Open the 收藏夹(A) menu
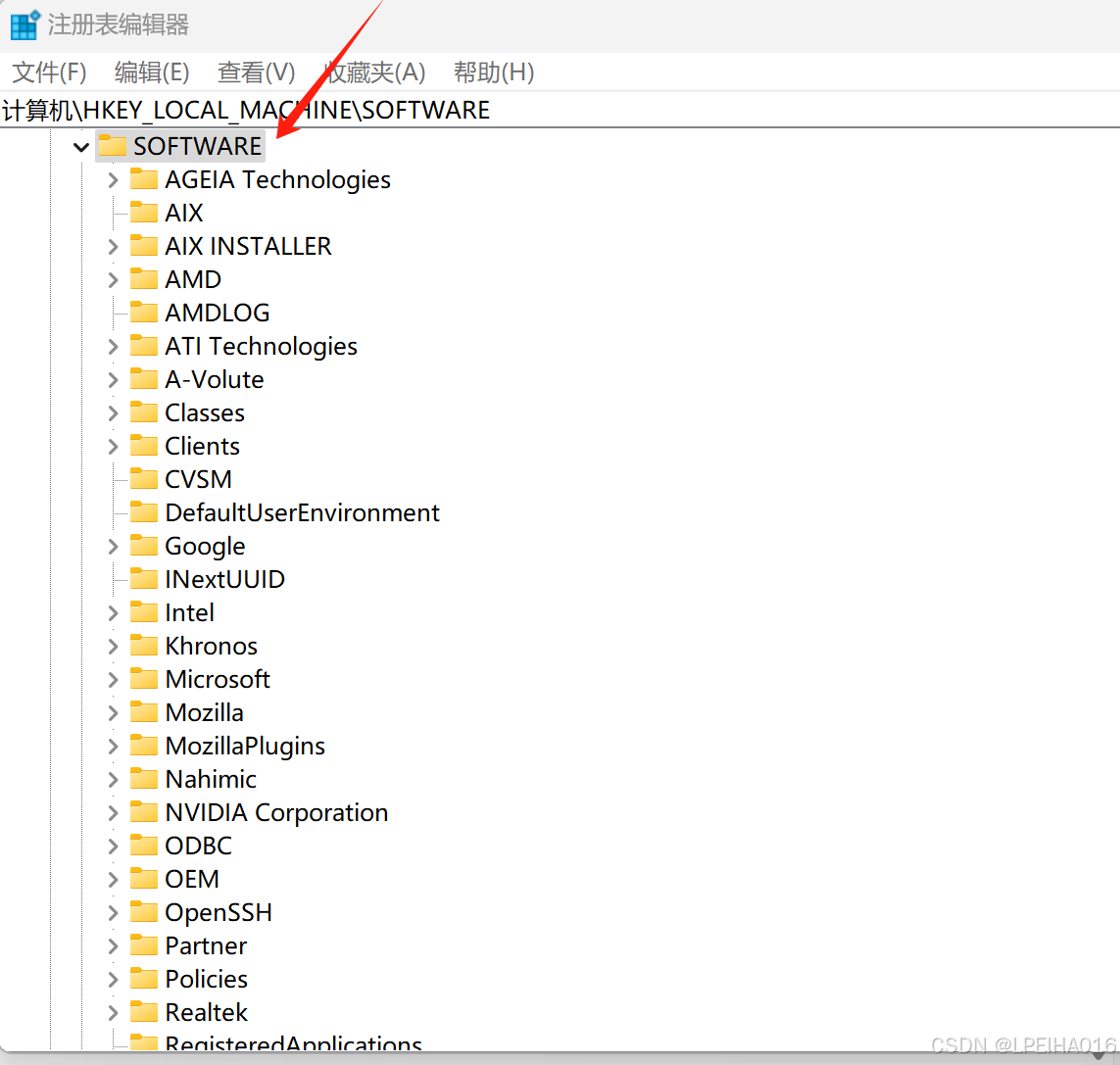 tap(374, 73)
